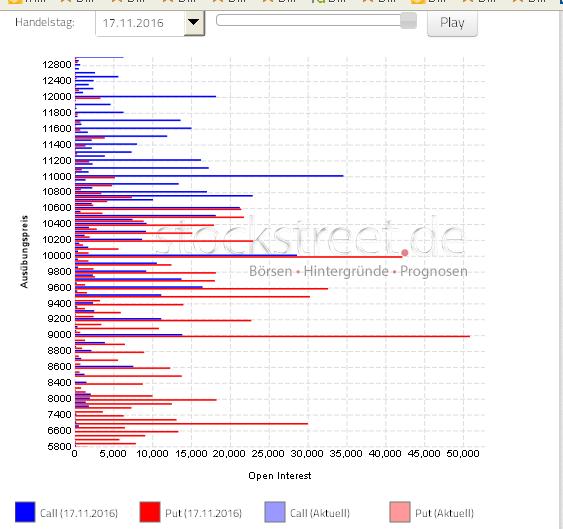Click the trading day slider handle
563x529 pixels.
[408, 21]
